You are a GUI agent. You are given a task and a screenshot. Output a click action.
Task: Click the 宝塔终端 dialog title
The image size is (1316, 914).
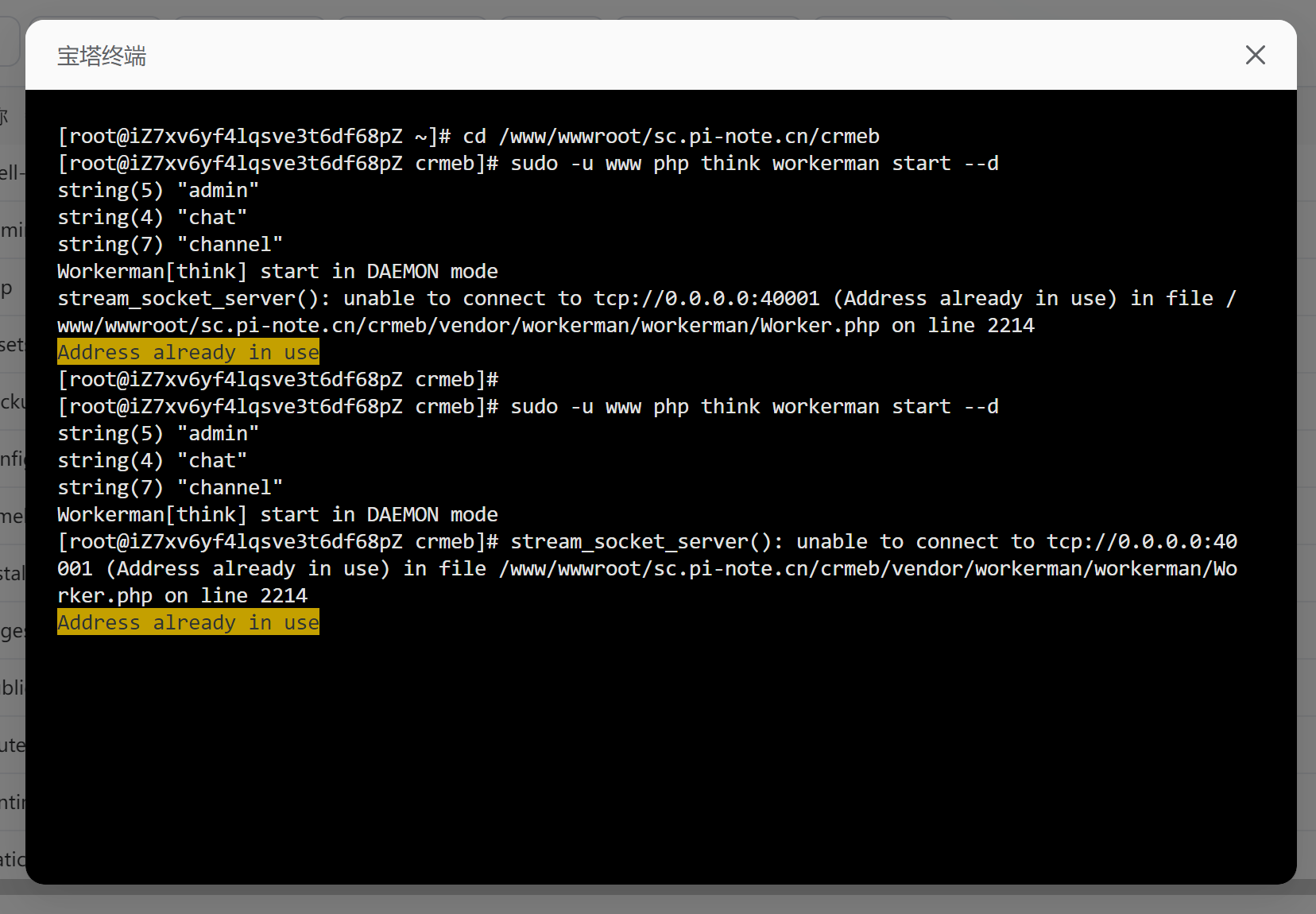(102, 56)
